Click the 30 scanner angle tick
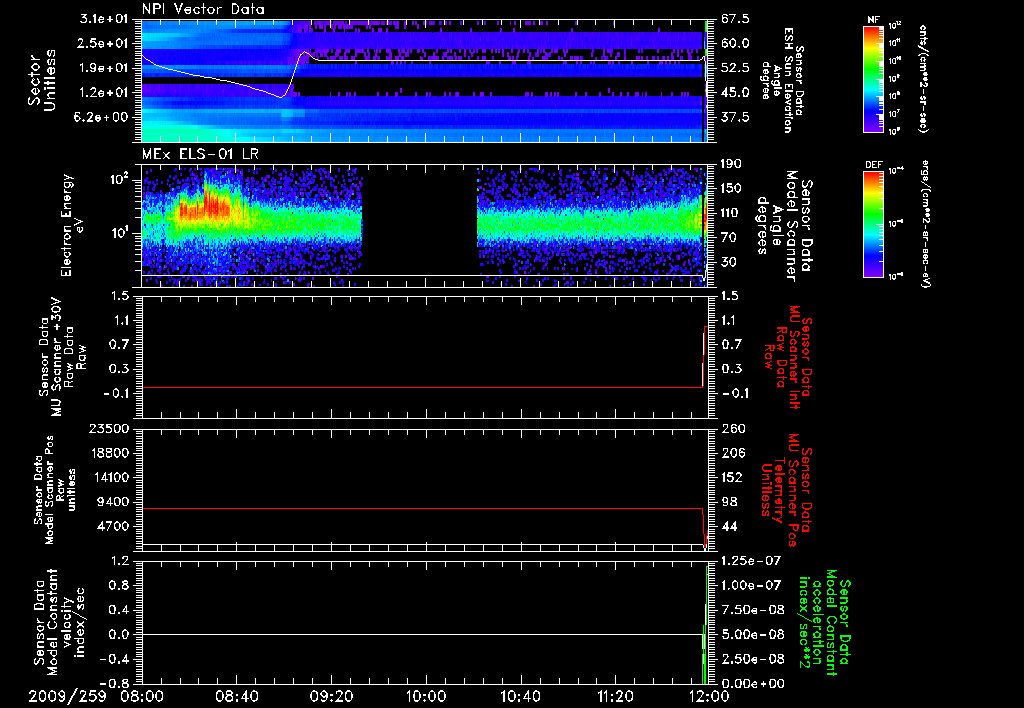 pos(729,262)
